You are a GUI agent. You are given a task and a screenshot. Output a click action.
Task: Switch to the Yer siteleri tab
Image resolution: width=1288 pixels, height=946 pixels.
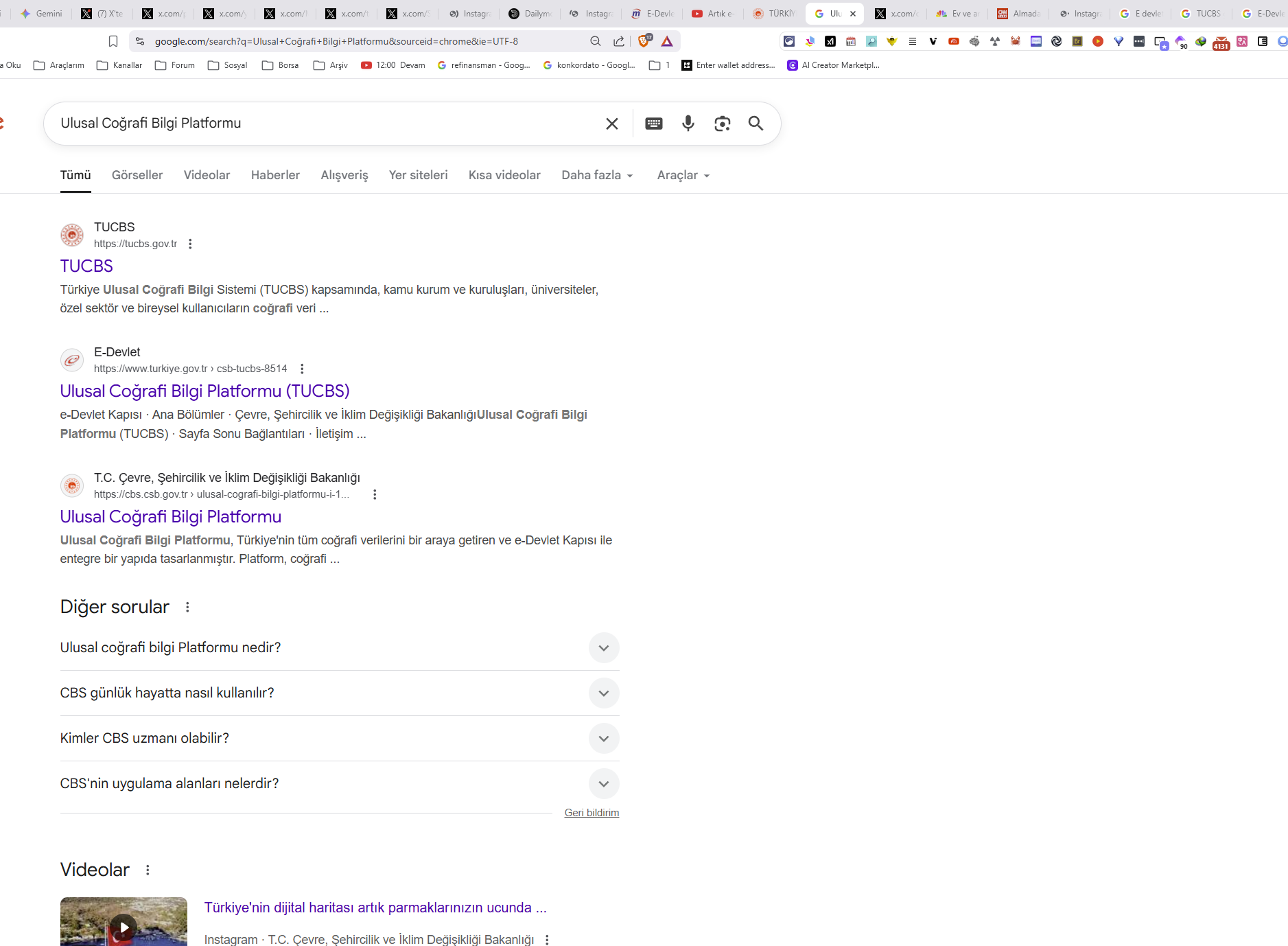click(418, 175)
